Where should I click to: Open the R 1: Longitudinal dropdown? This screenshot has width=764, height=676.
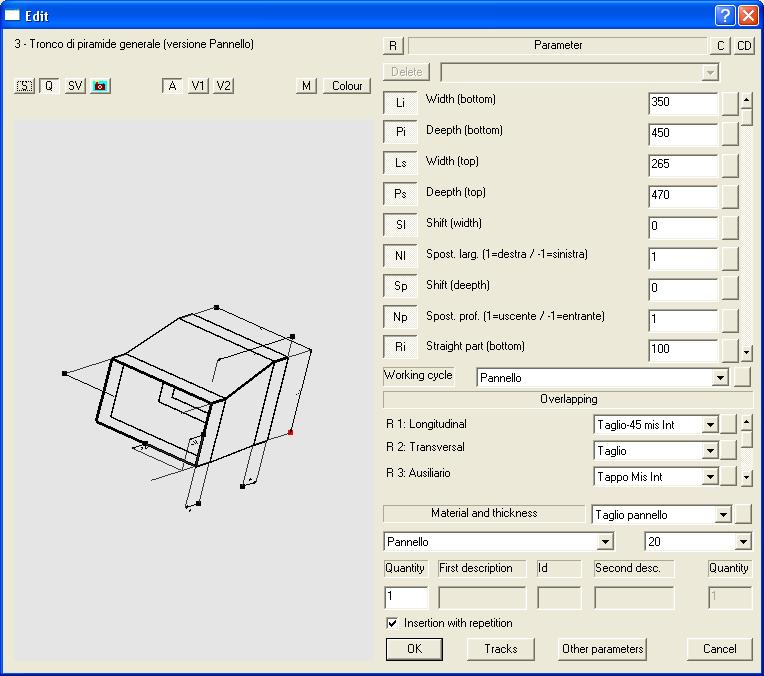[710, 425]
